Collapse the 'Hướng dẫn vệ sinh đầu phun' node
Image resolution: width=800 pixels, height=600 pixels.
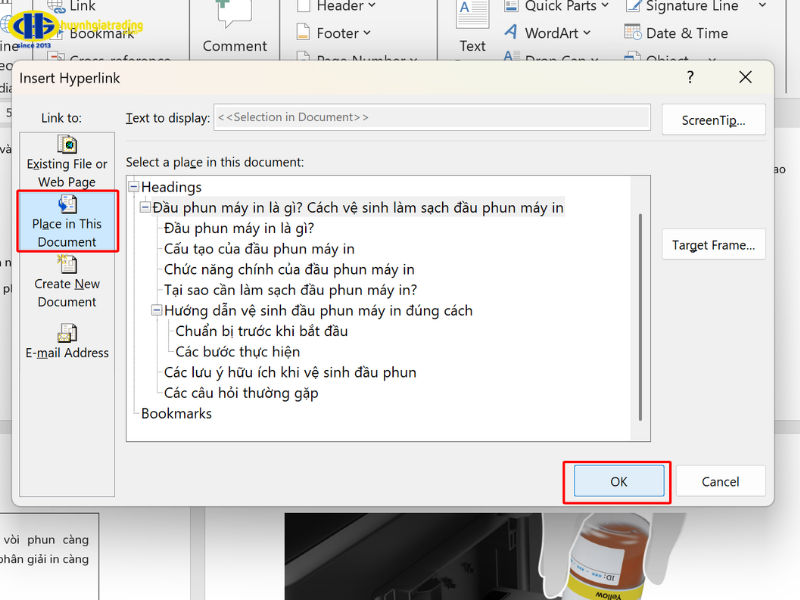pos(157,310)
